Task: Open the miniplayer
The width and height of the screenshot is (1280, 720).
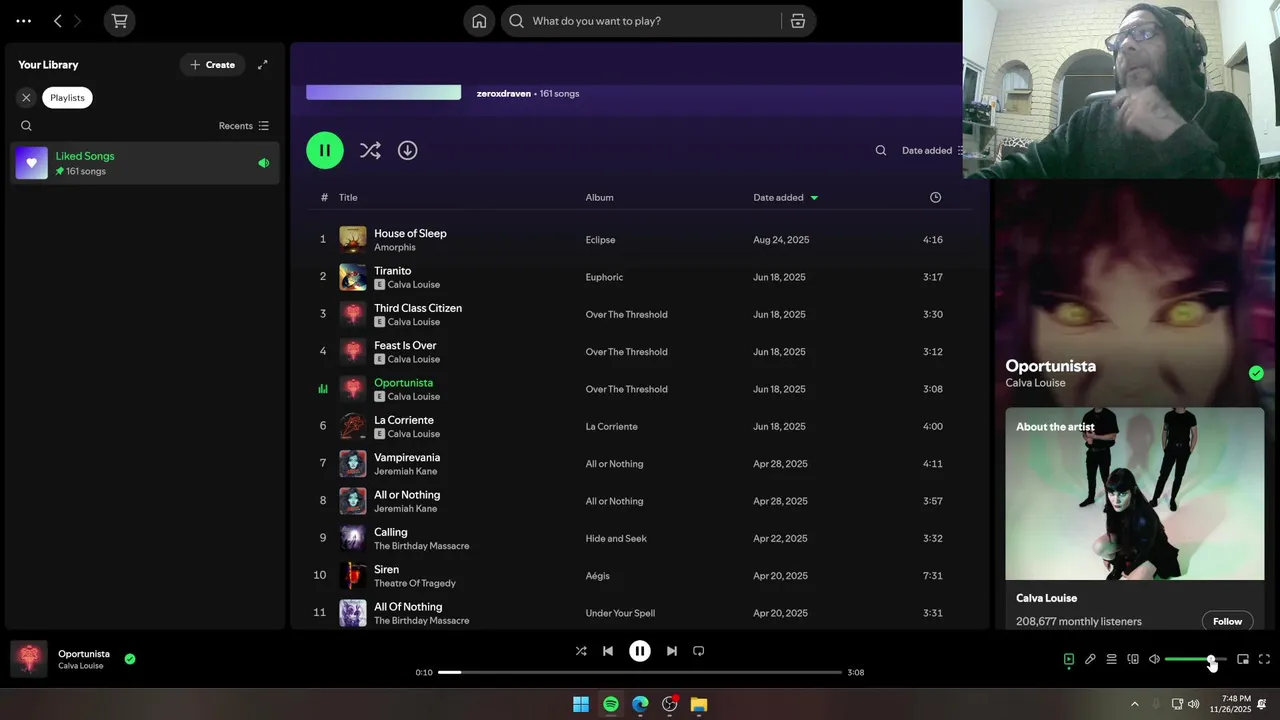Action: (x=1243, y=659)
